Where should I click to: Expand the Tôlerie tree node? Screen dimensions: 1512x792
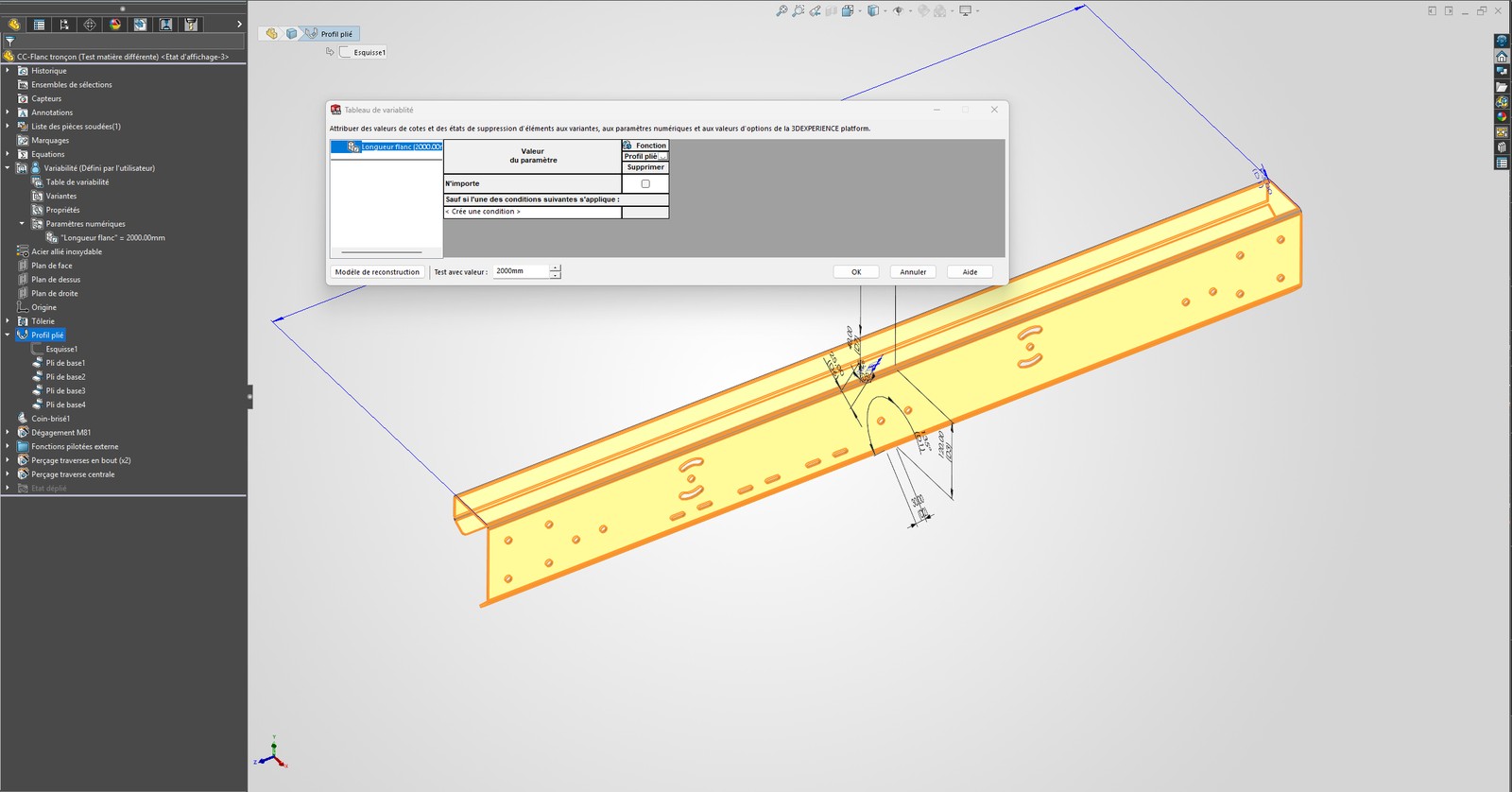point(8,321)
